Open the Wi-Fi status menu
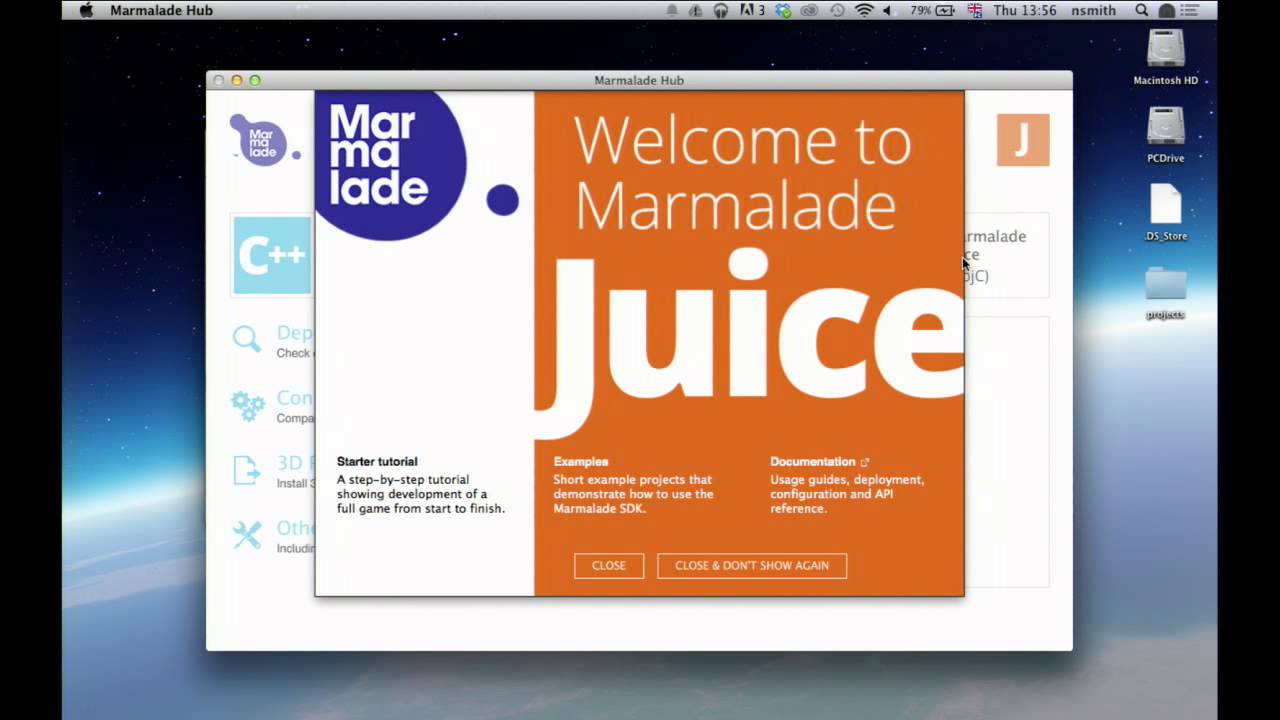 tap(864, 10)
